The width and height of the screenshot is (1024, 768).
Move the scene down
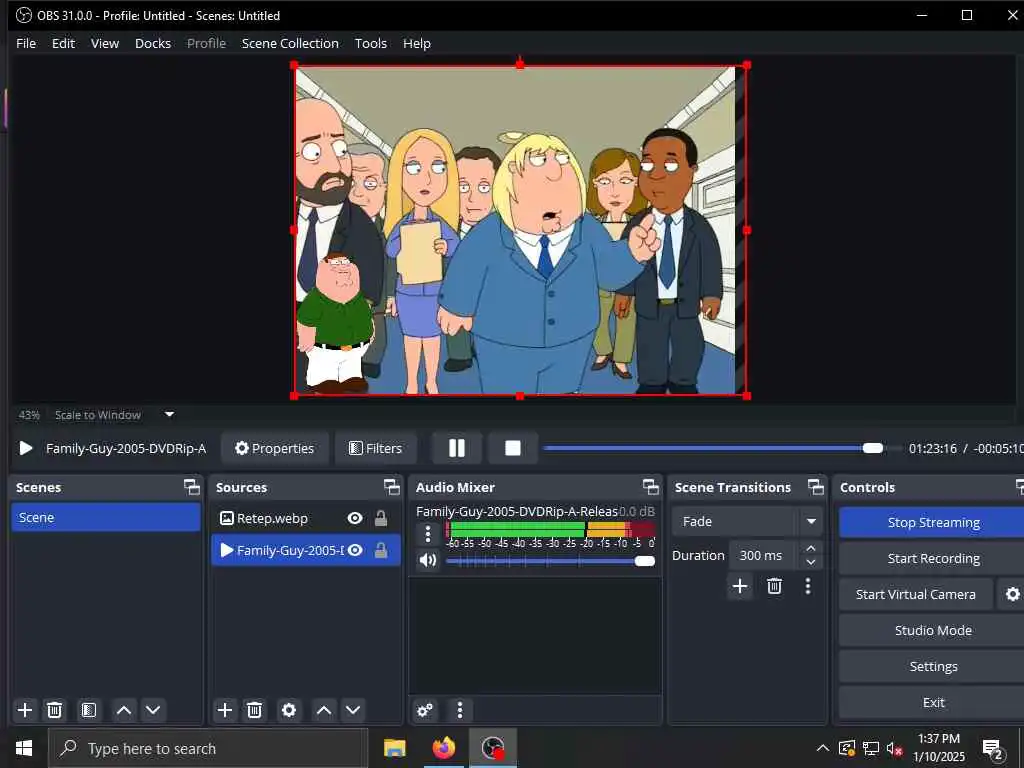click(153, 710)
